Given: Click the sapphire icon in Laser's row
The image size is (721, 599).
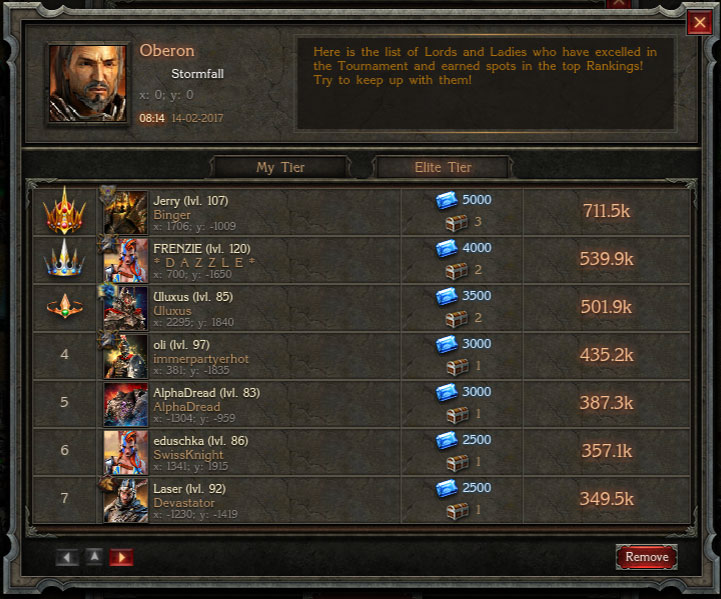Looking at the screenshot, I should (x=446, y=488).
